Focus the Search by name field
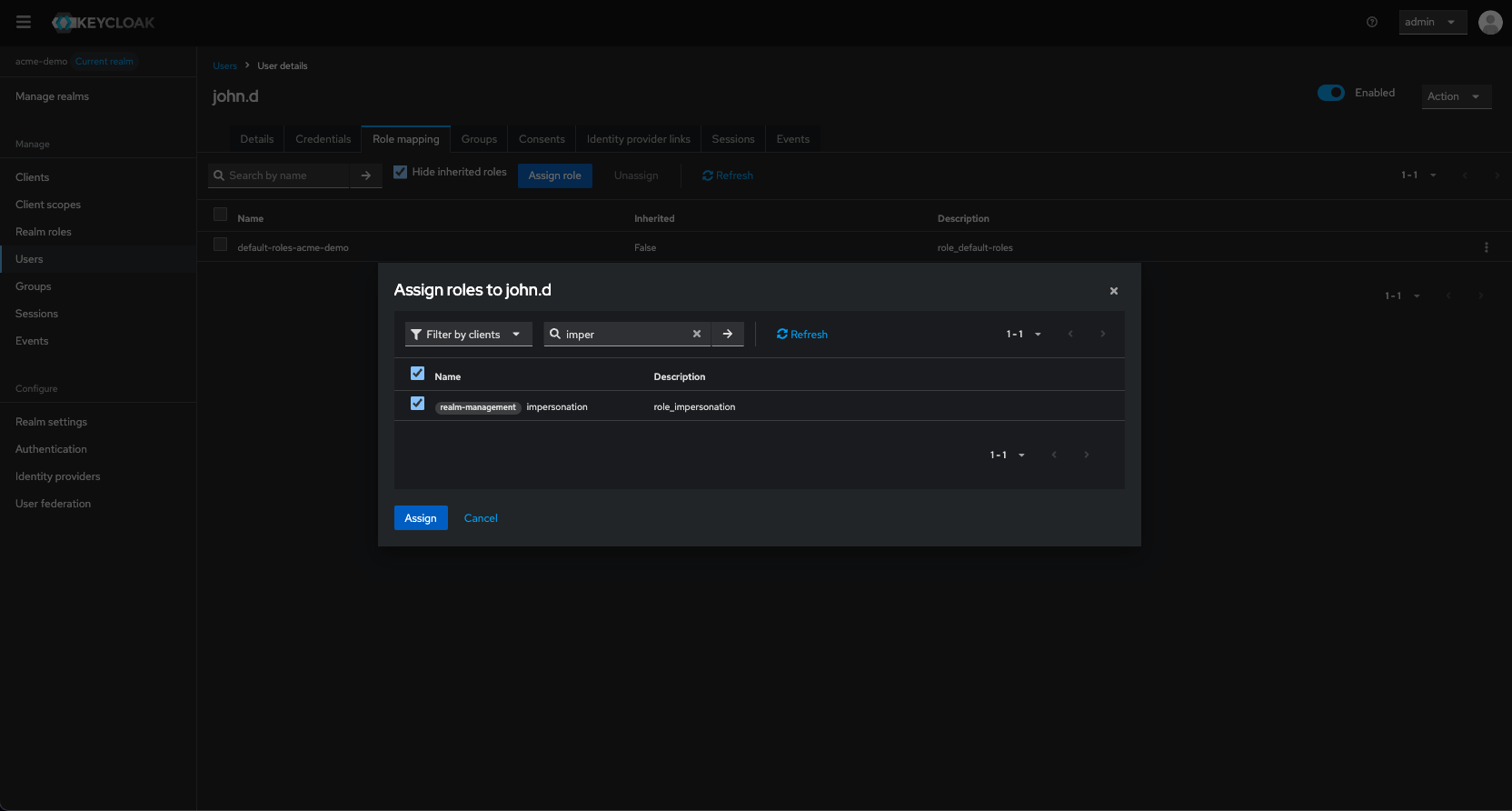The width and height of the screenshot is (1512, 811). [x=279, y=175]
